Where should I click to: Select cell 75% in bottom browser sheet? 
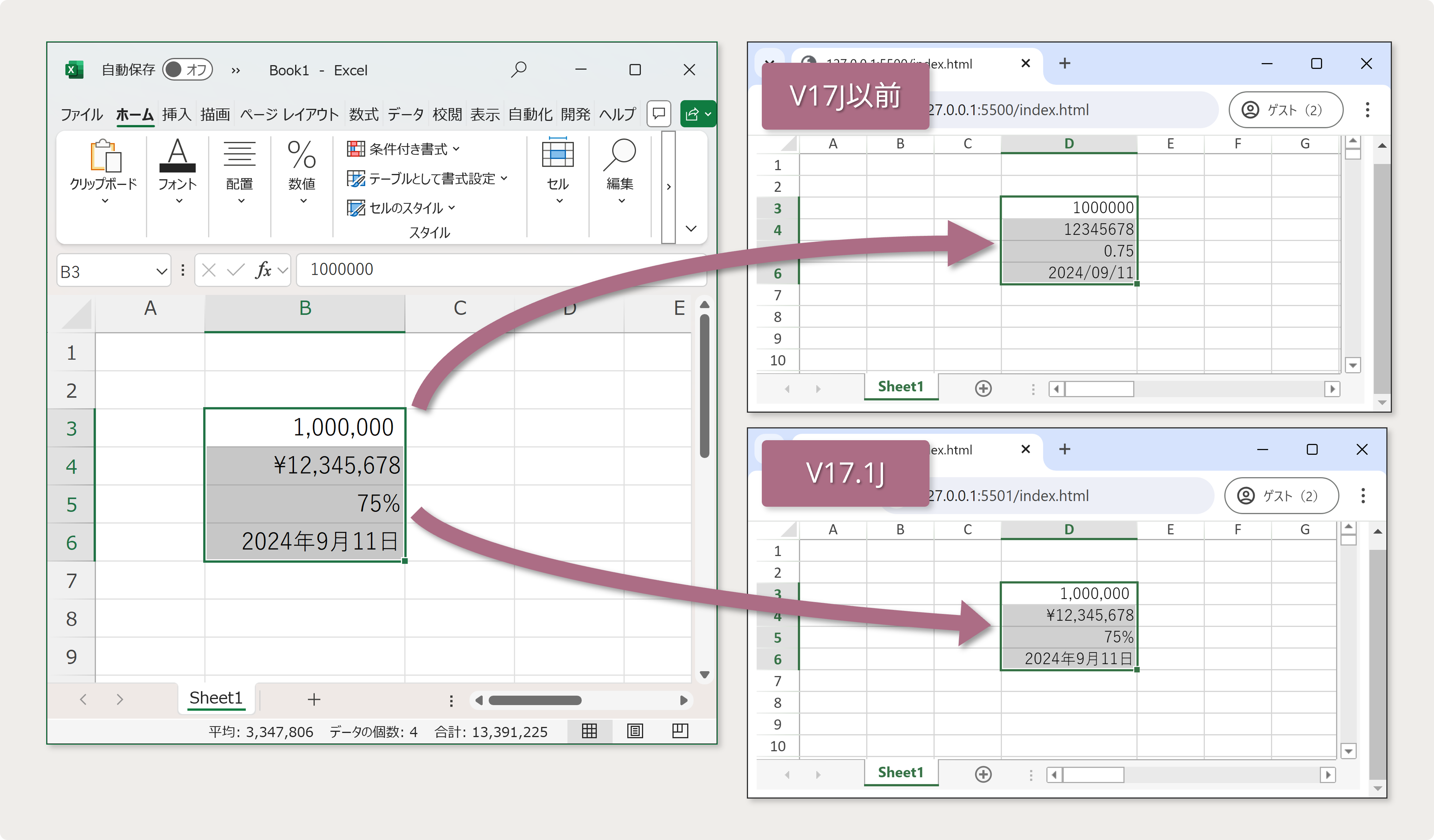[1069, 637]
